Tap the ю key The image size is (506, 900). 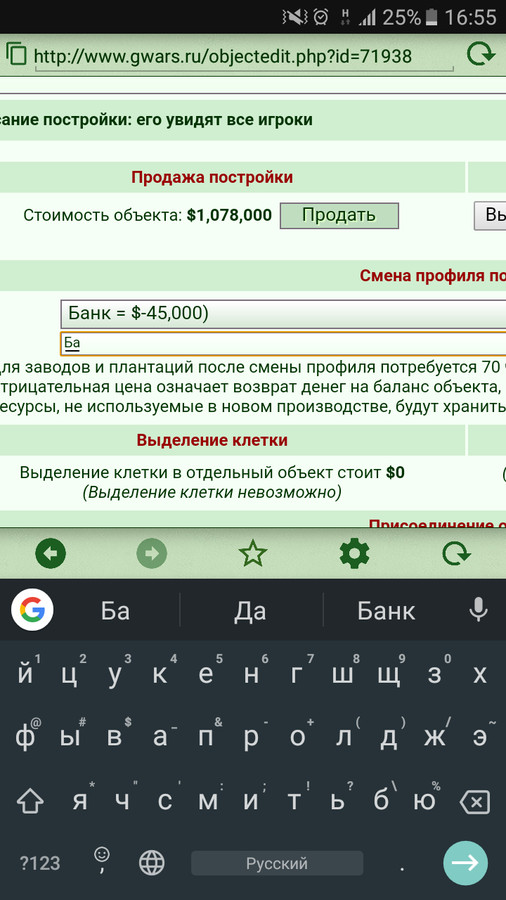(x=427, y=801)
